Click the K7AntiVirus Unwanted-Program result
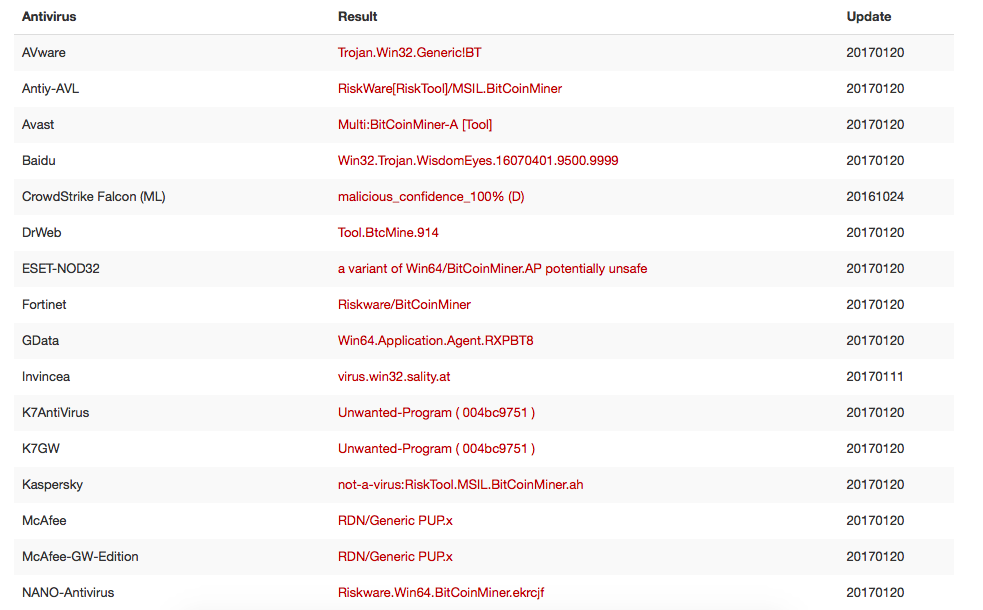The image size is (983, 610). [x=436, y=413]
